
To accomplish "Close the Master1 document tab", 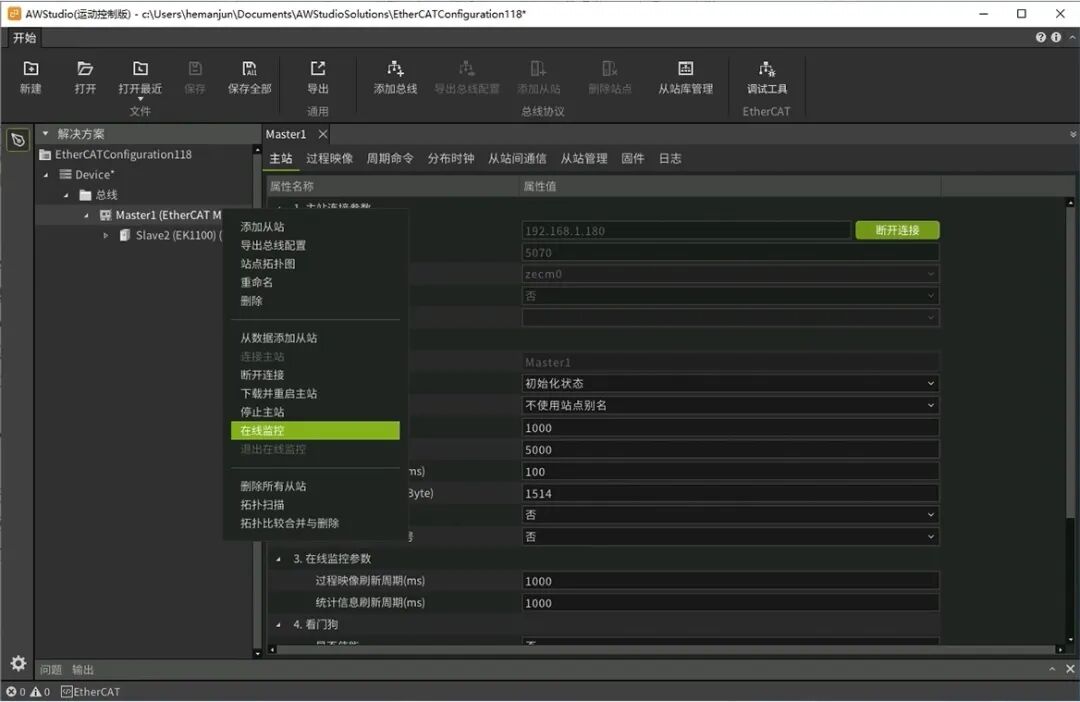I will pos(322,134).
